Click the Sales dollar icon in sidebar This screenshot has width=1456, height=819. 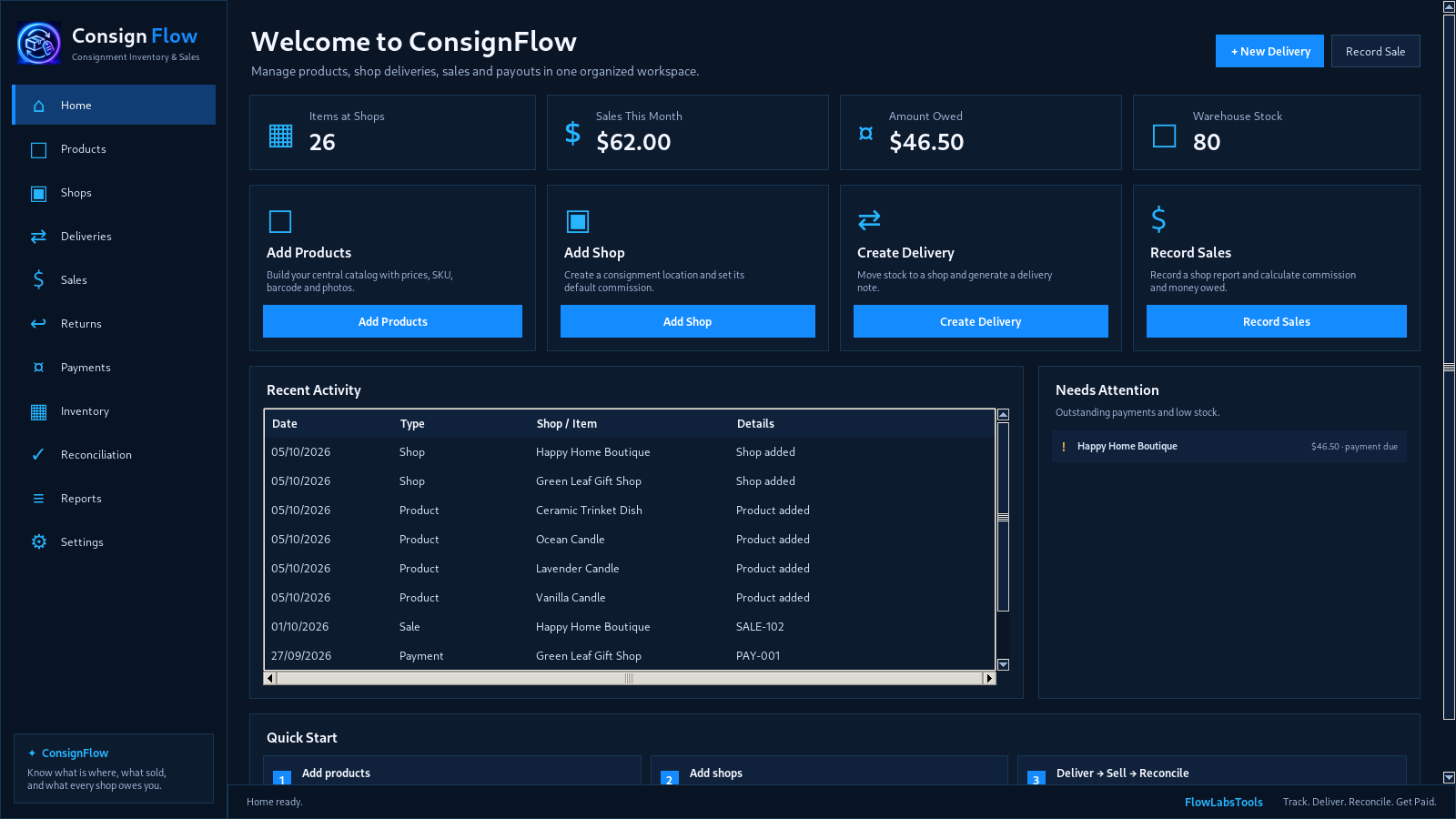(x=38, y=279)
